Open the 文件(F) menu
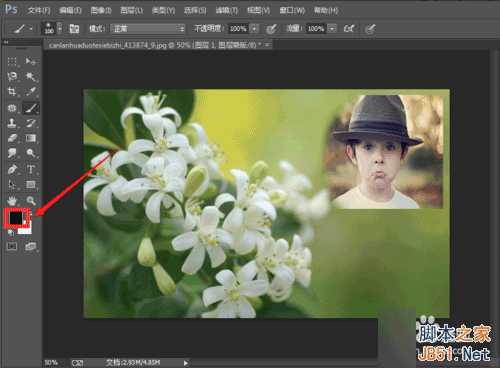500x368 pixels. click(39, 11)
